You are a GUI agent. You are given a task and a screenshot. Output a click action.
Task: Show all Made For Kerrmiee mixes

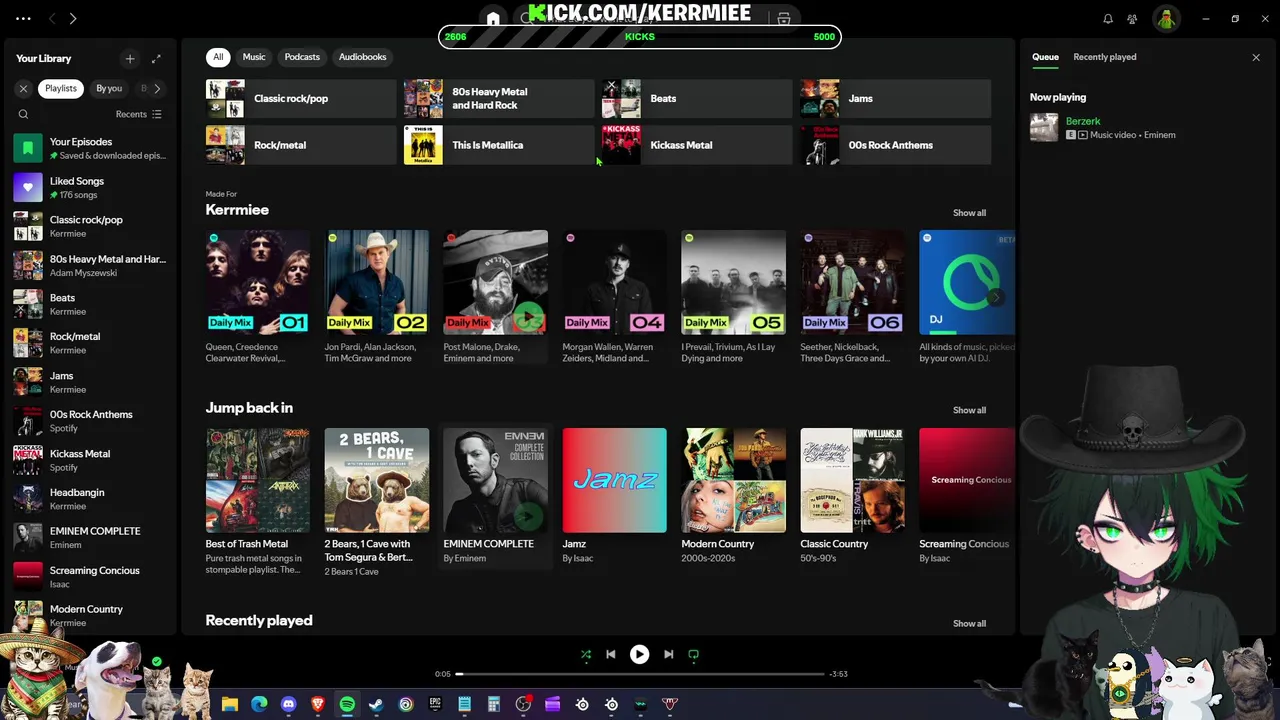(969, 213)
